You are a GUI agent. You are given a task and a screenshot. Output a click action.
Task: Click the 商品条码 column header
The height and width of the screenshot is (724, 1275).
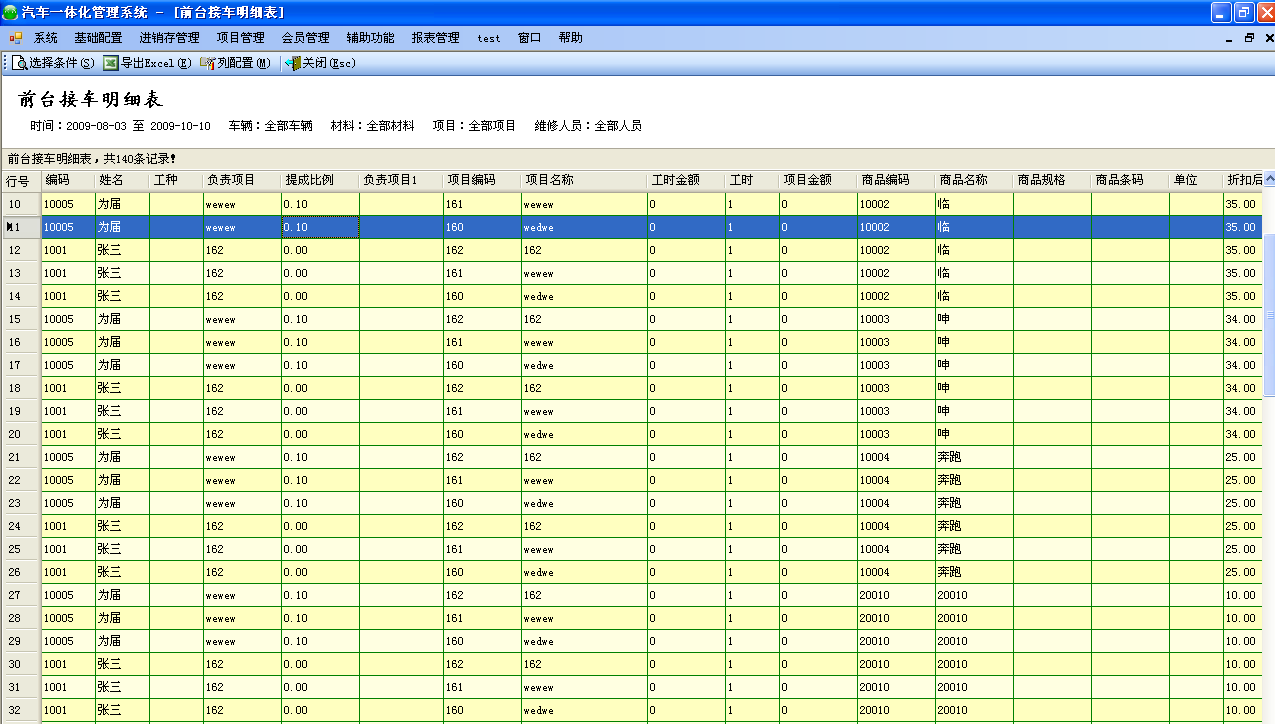pyautogui.click(x=1130, y=181)
